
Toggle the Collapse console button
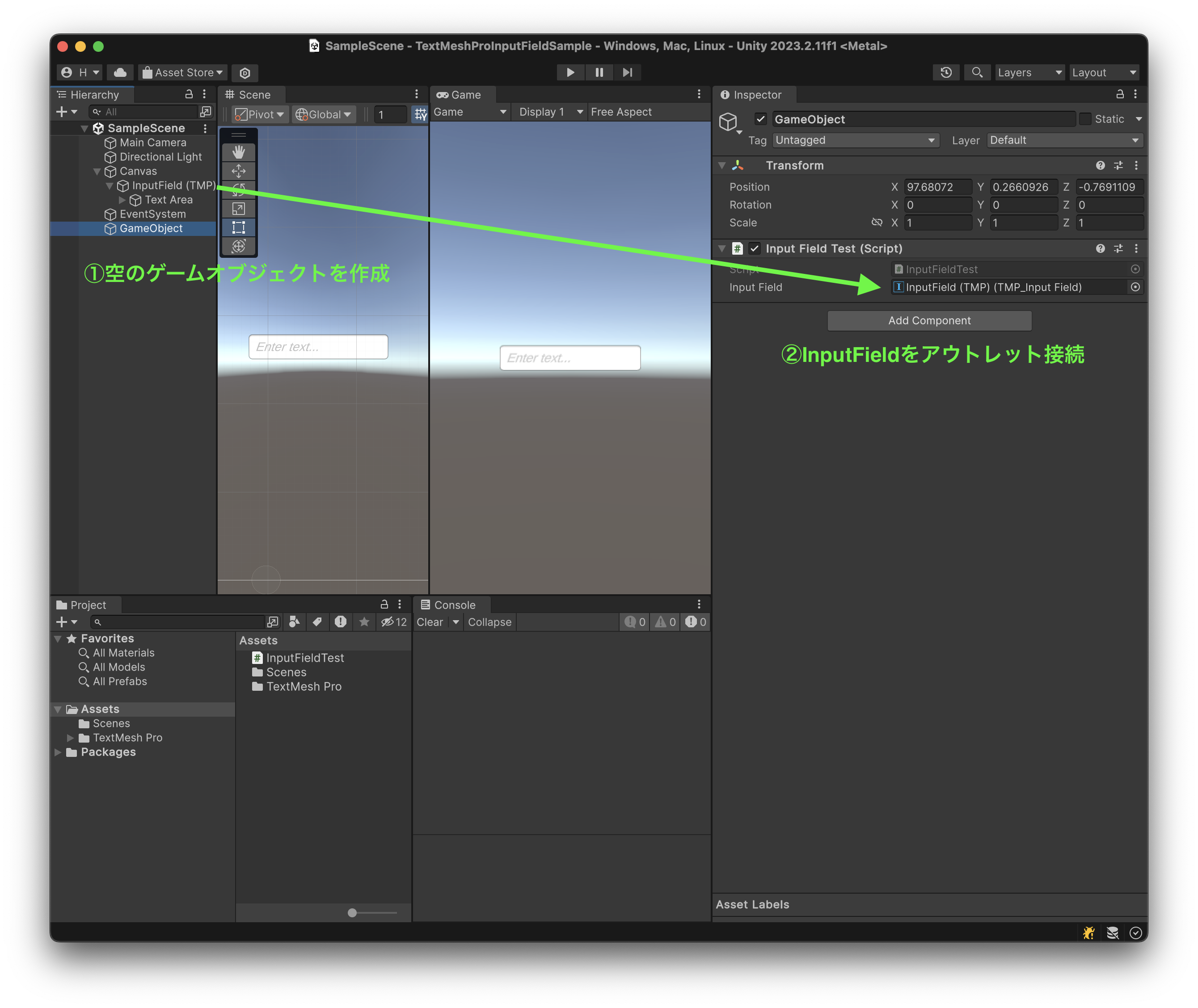(x=490, y=622)
